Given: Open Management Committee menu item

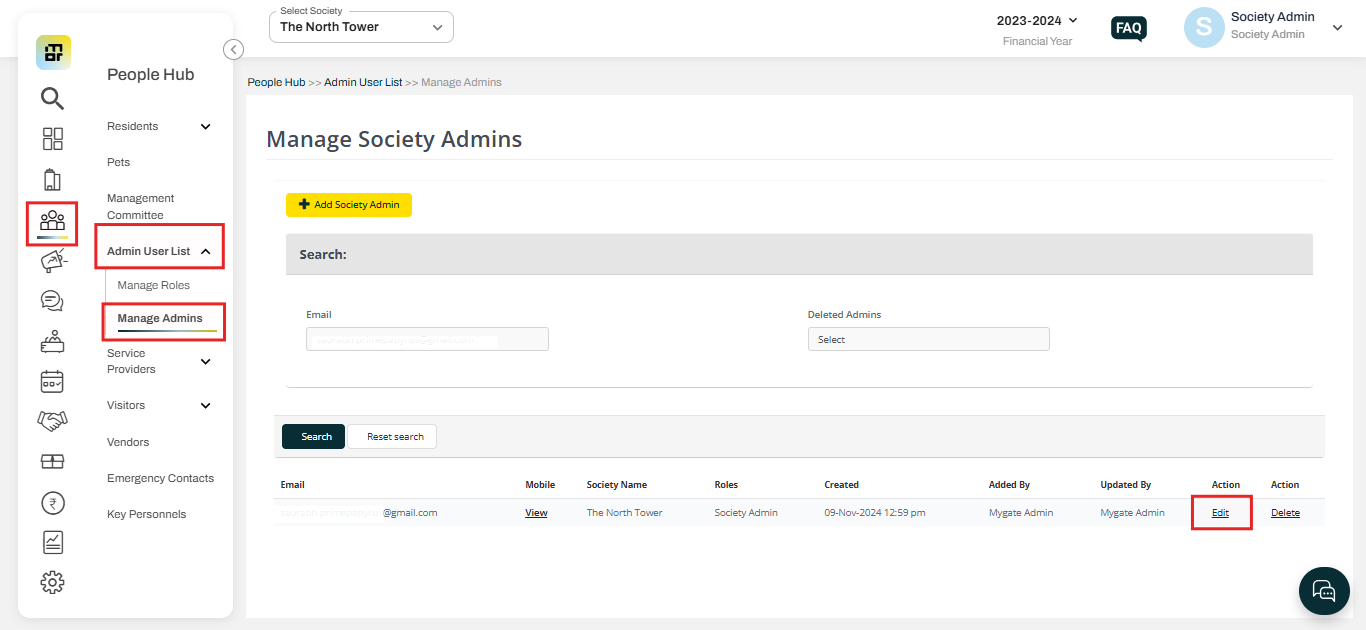Looking at the screenshot, I should [x=141, y=207].
